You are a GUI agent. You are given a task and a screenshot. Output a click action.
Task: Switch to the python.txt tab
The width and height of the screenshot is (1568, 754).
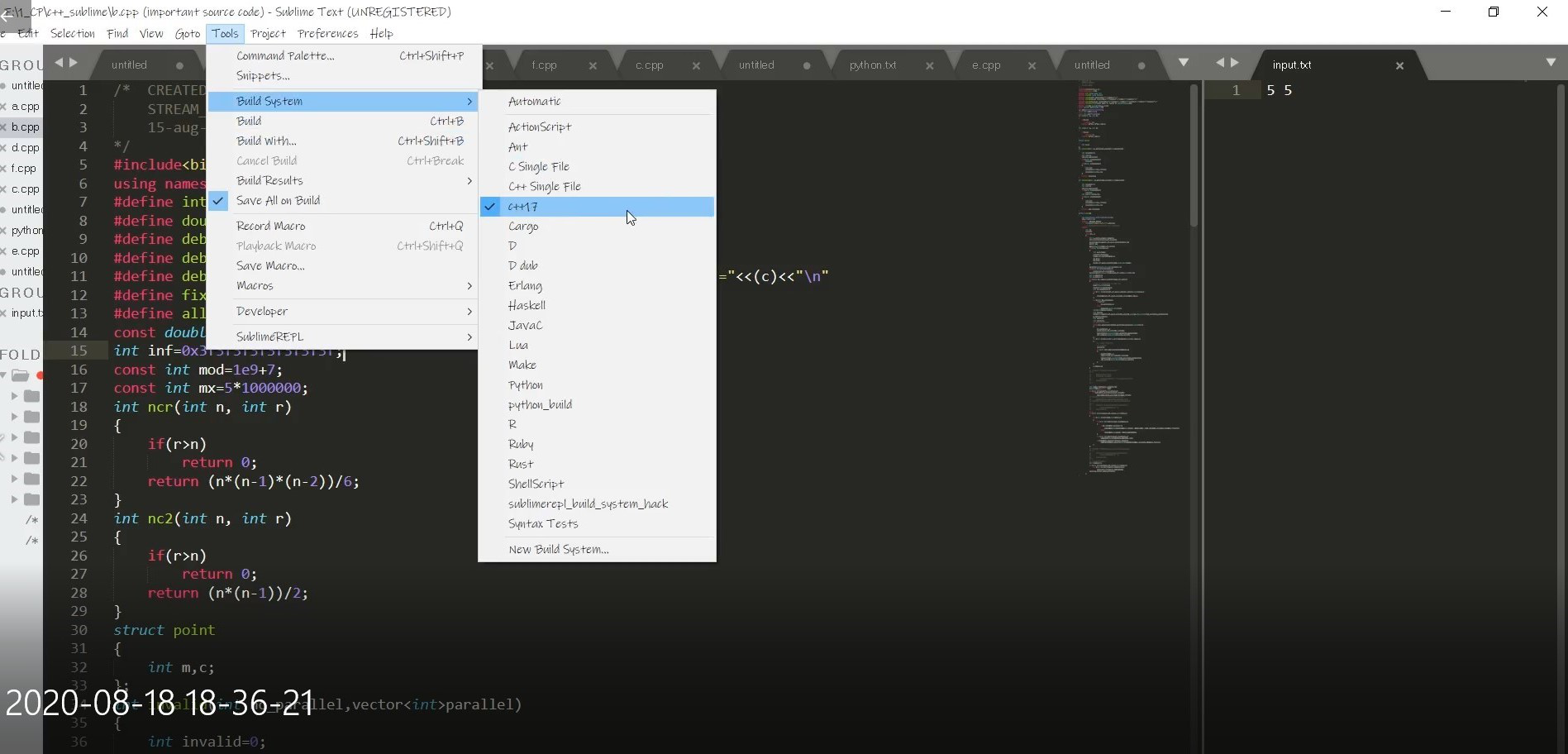click(873, 64)
